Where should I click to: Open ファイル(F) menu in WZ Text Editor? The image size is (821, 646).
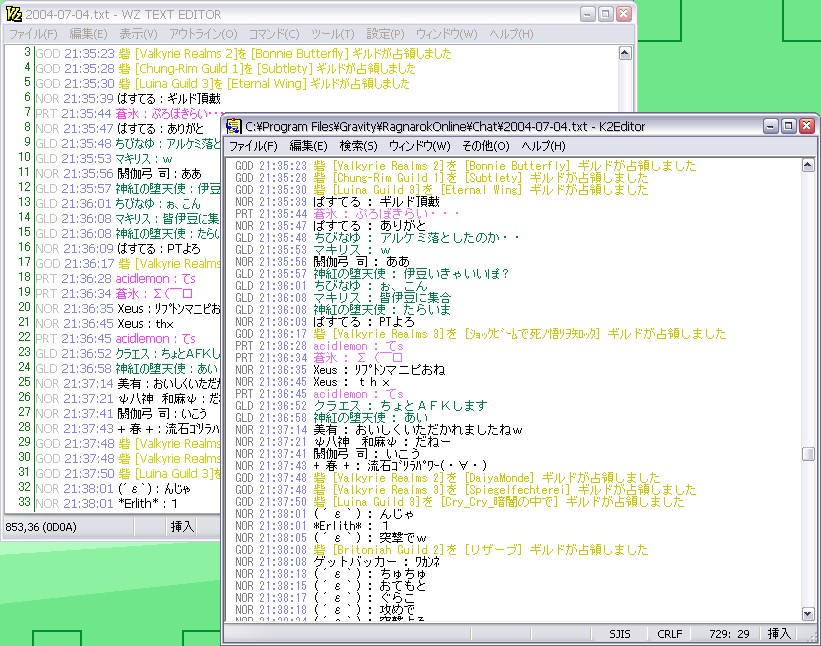click(x=33, y=34)
